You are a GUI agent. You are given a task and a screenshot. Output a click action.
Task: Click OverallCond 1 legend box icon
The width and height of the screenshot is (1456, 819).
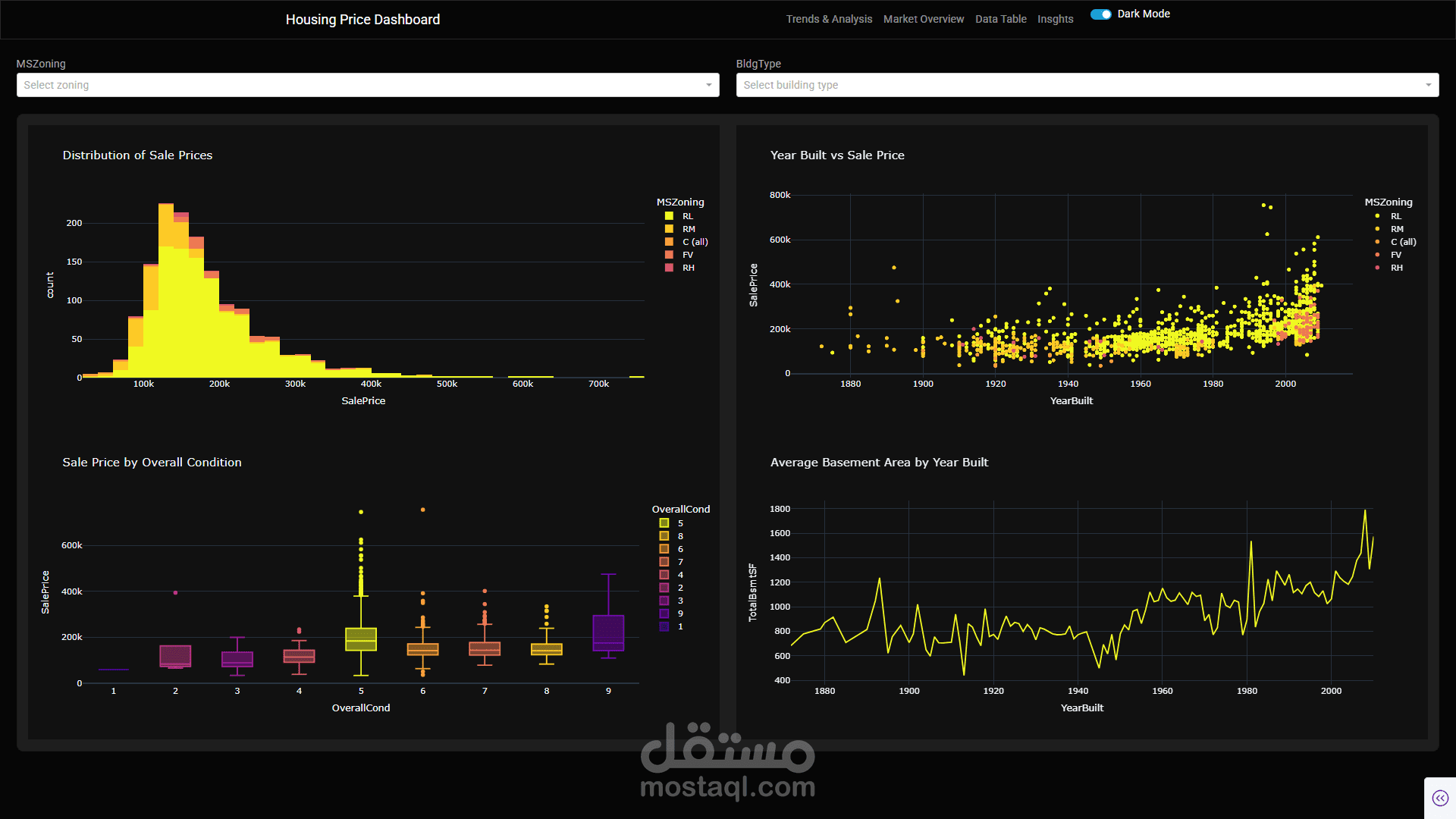point(664,626)
